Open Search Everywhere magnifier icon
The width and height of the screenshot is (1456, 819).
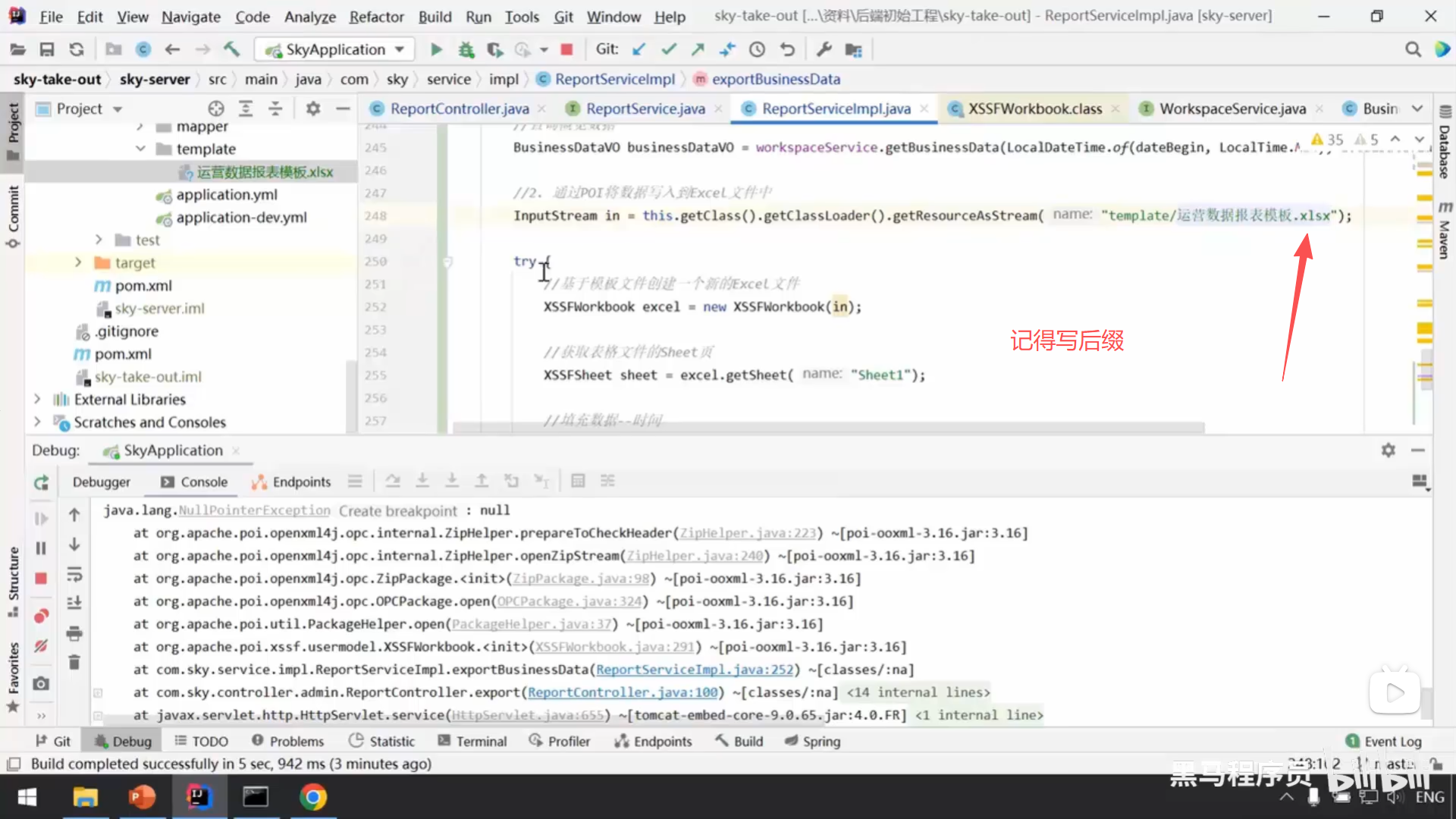pos(1413,50)
